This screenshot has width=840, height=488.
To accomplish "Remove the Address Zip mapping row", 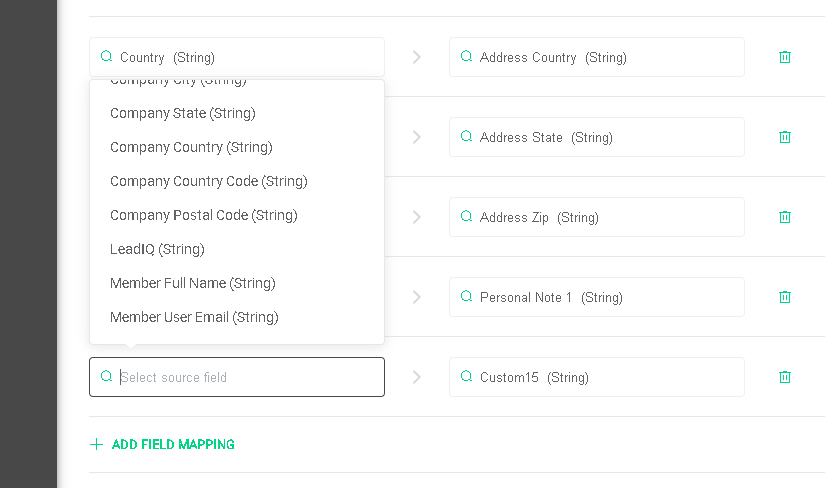I will (785, 217).
